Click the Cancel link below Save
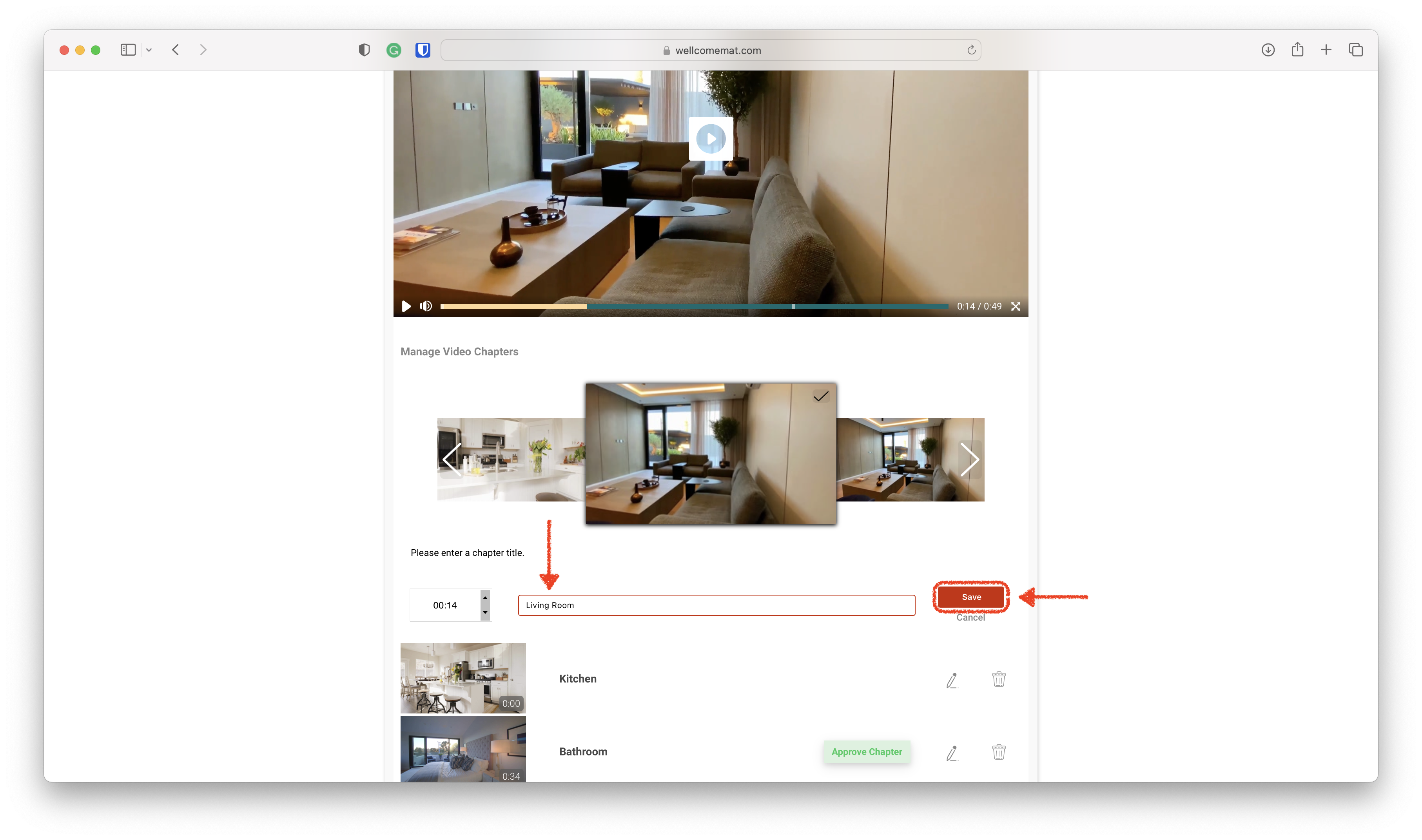This screenshot has width=1422, height=840. [x=970, y=617]
